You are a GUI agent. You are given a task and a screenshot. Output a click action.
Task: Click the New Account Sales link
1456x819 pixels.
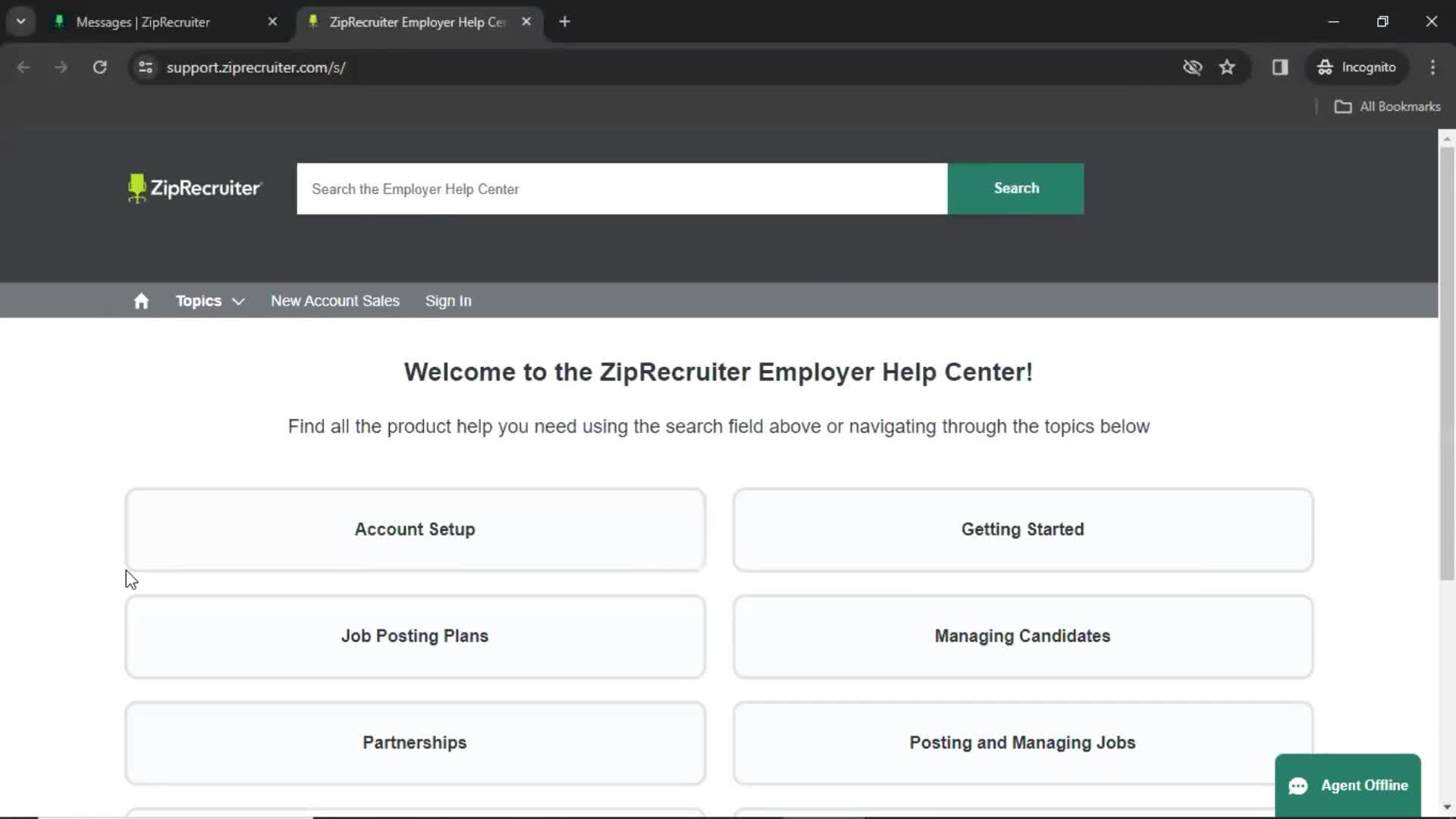(x=335, y=300)
